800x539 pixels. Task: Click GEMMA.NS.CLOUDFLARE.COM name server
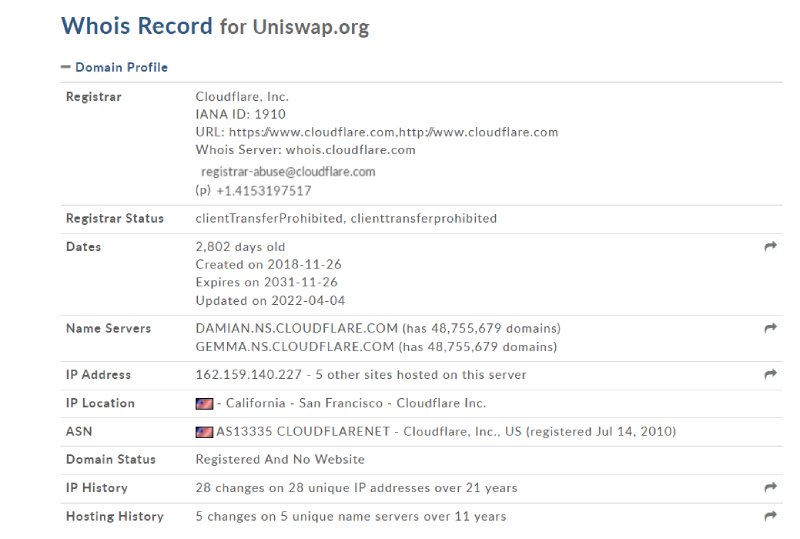coord(295,347)
